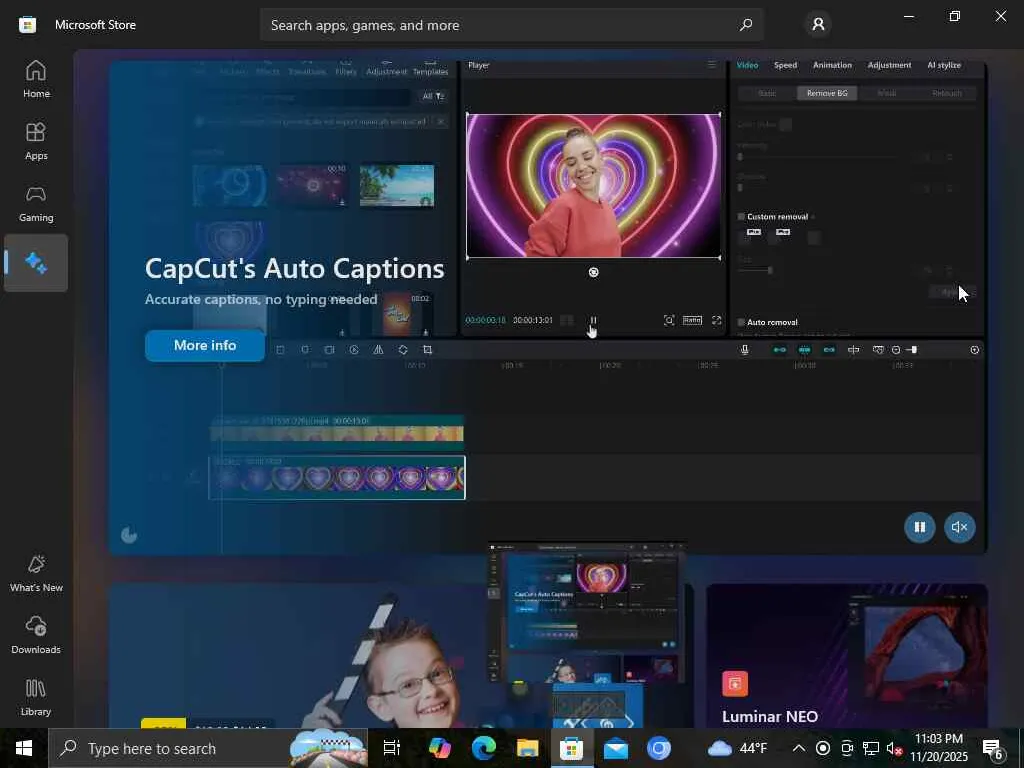Pause the CapCut banner video
Screen dimensions: 1024x768
pos(920,527)
